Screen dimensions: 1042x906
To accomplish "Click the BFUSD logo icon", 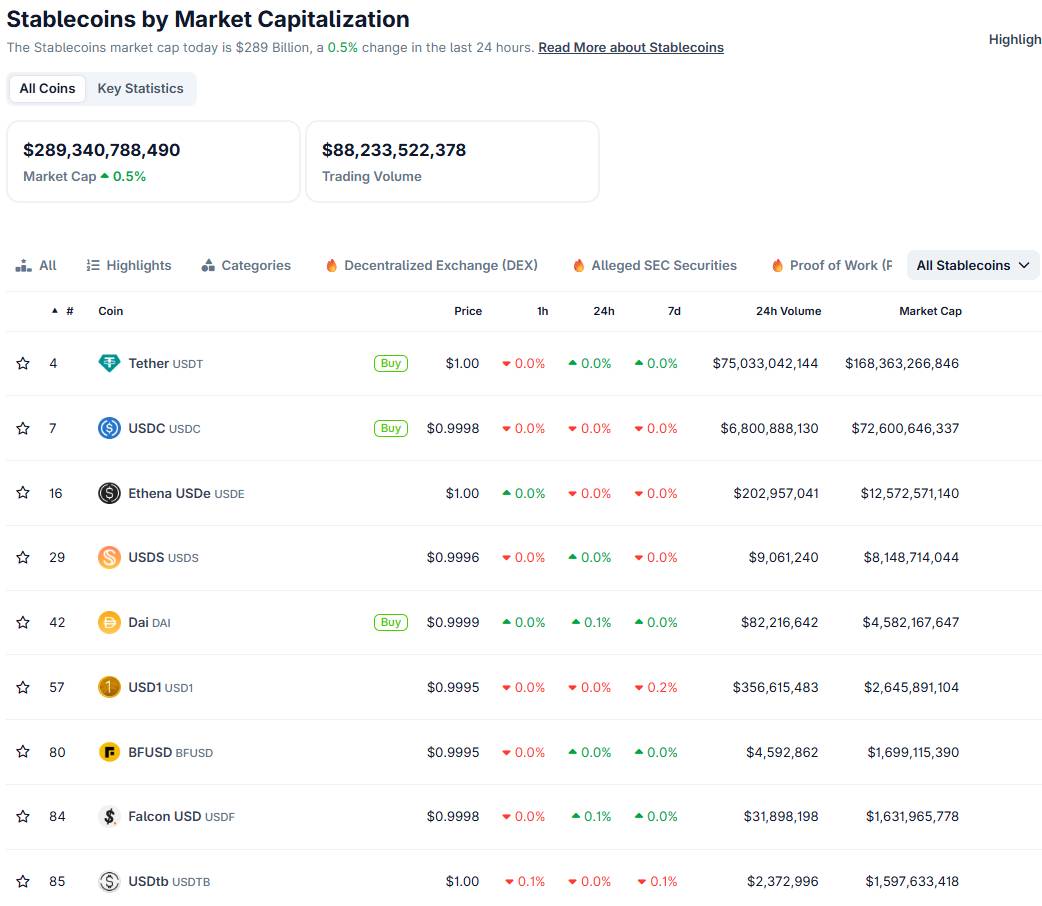I will 109,752.
